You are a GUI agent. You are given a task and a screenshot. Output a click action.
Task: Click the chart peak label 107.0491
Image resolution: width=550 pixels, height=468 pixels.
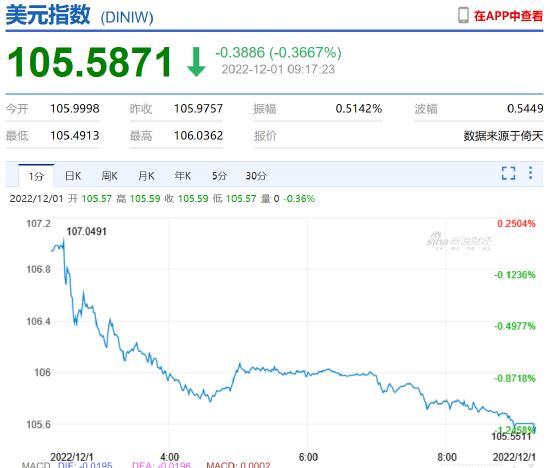click(86, 232)
